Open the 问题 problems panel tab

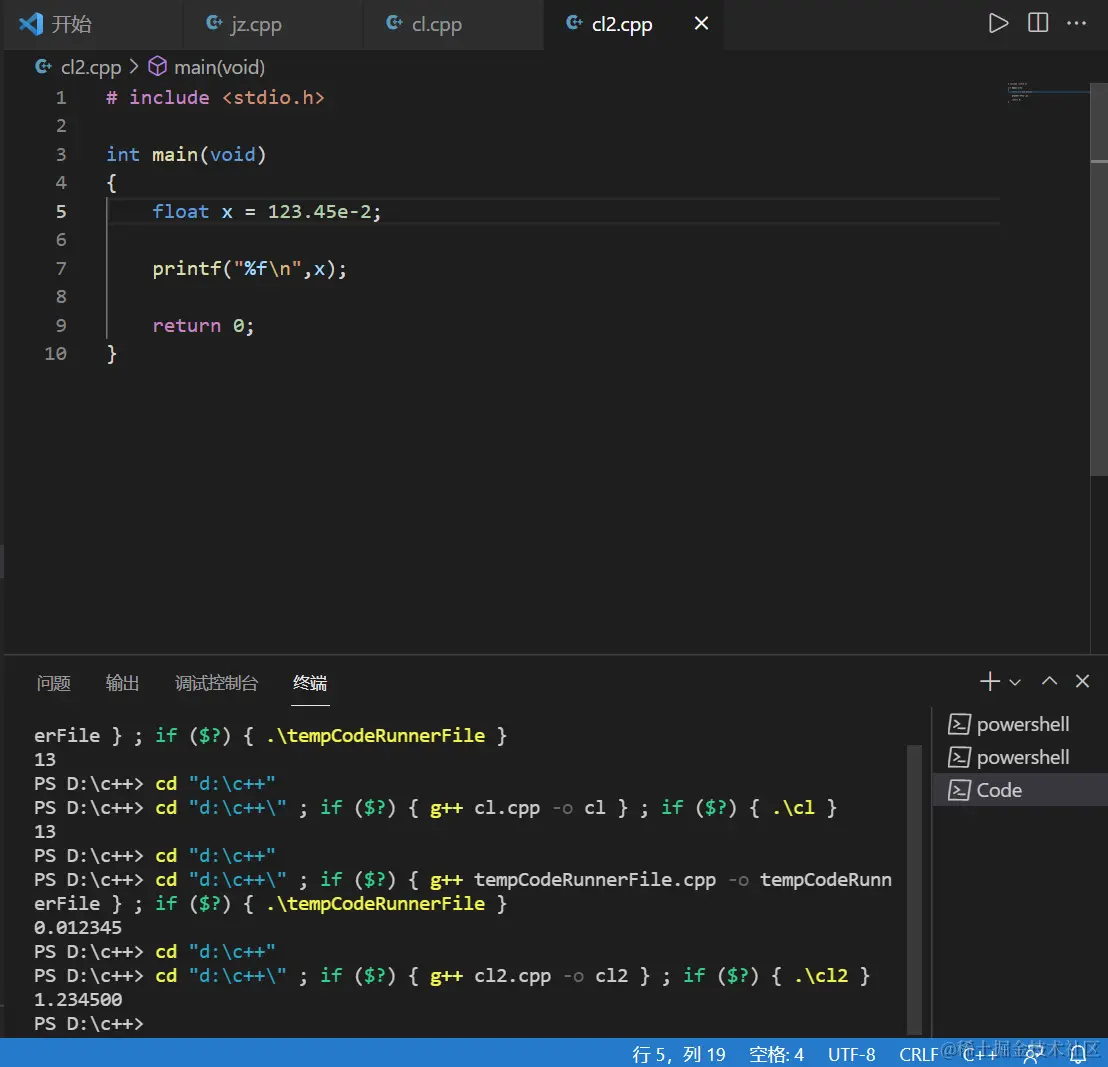coord(54,683)
